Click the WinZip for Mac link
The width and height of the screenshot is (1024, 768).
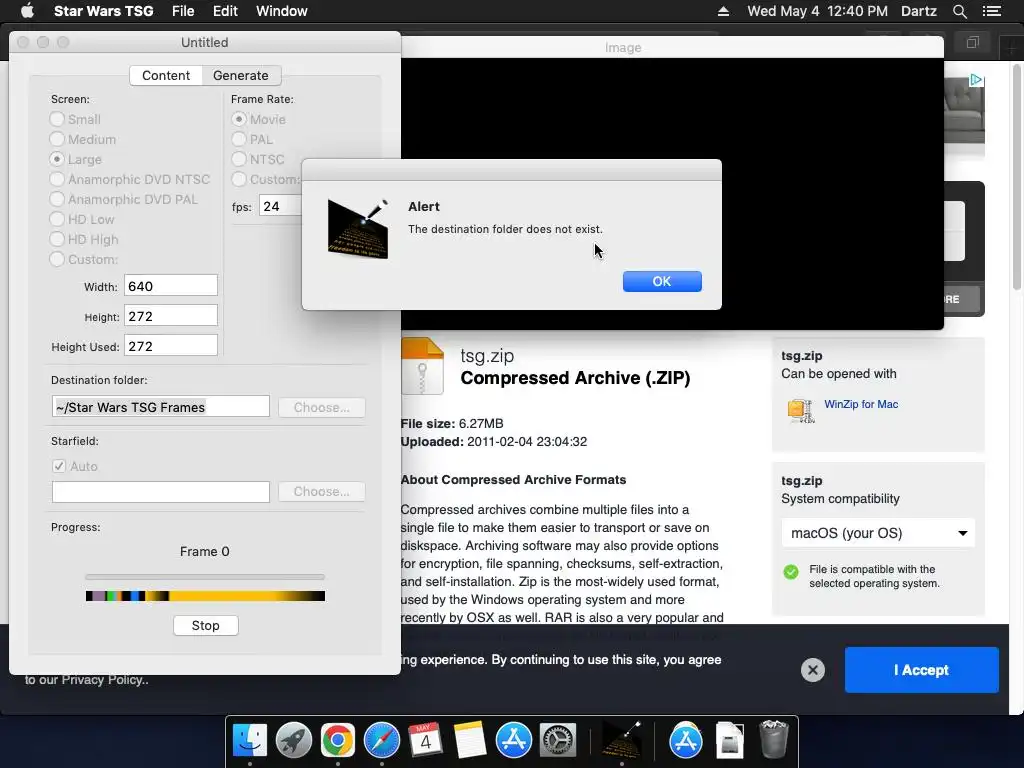(x=861, y=404)
